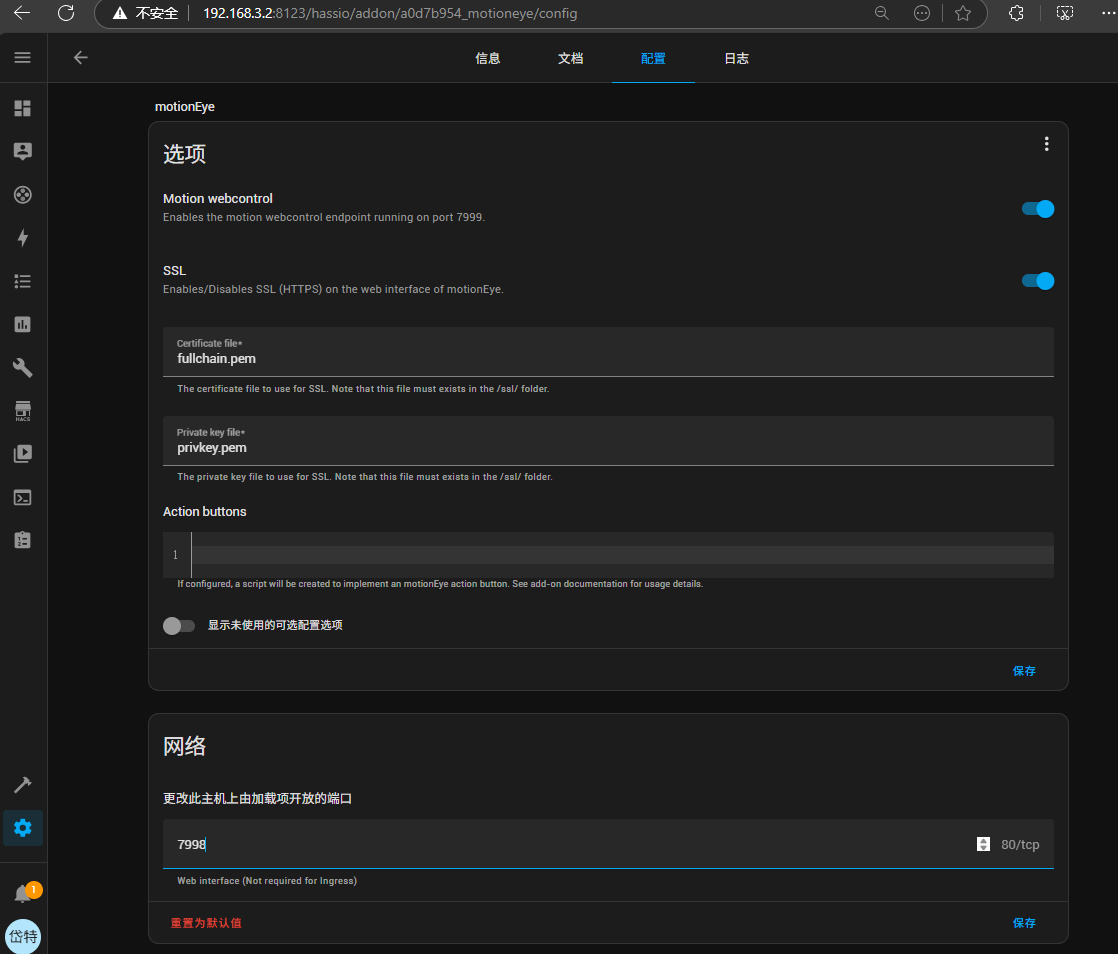Open the History bar chart icon
1118x954 pixels.
(22, 324)
